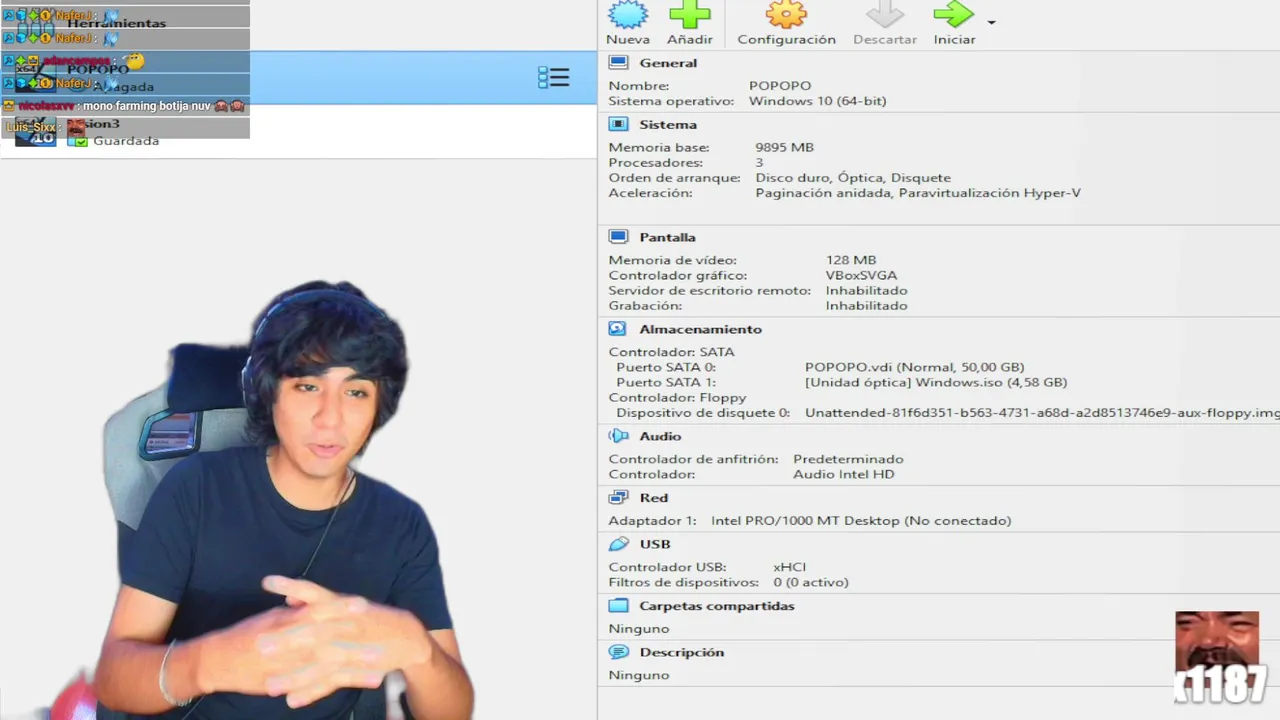
Task: Click the VBoxSVGA graphics controller value
Action: pos(861,275)
